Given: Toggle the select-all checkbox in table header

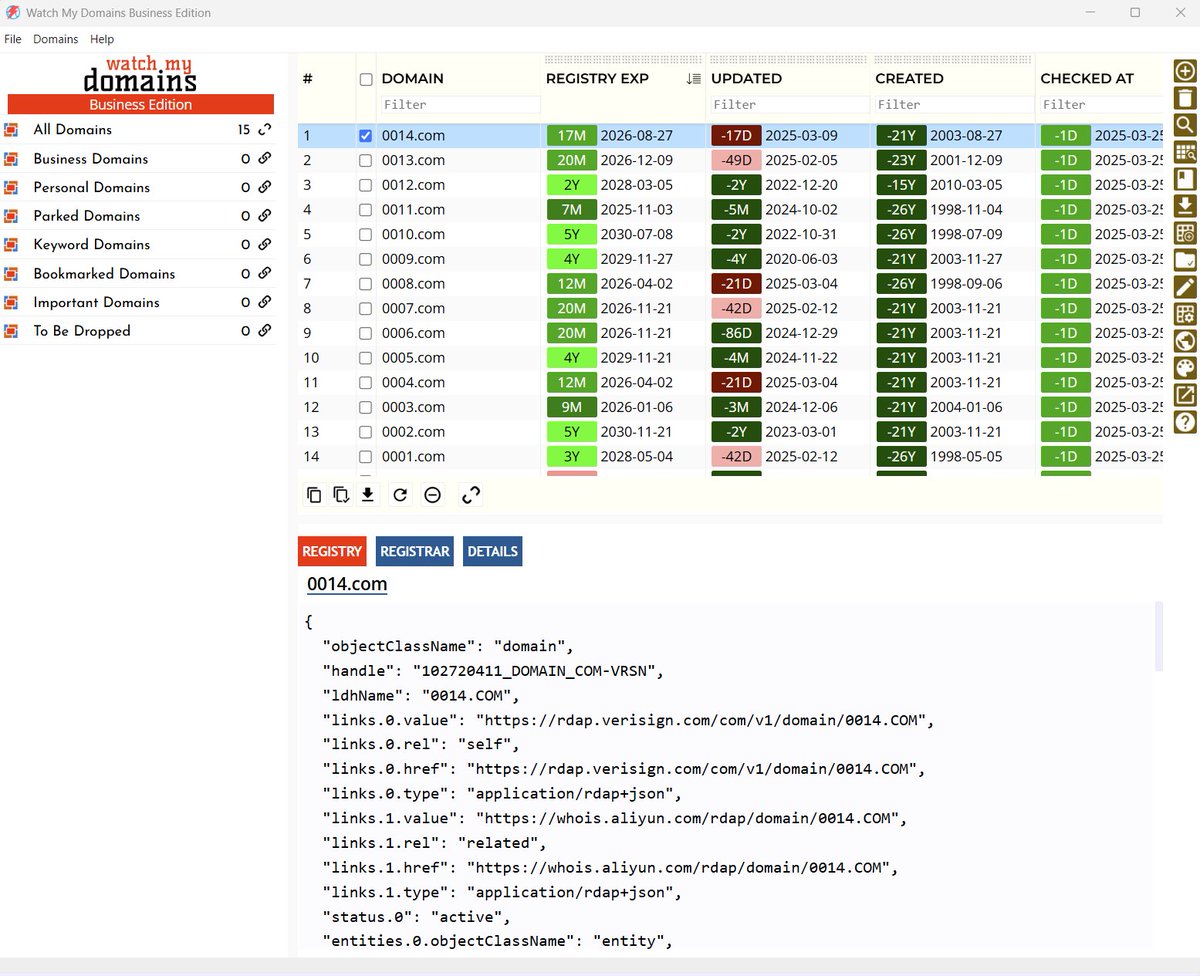Looking at the screenshot, I should [365, 79].
